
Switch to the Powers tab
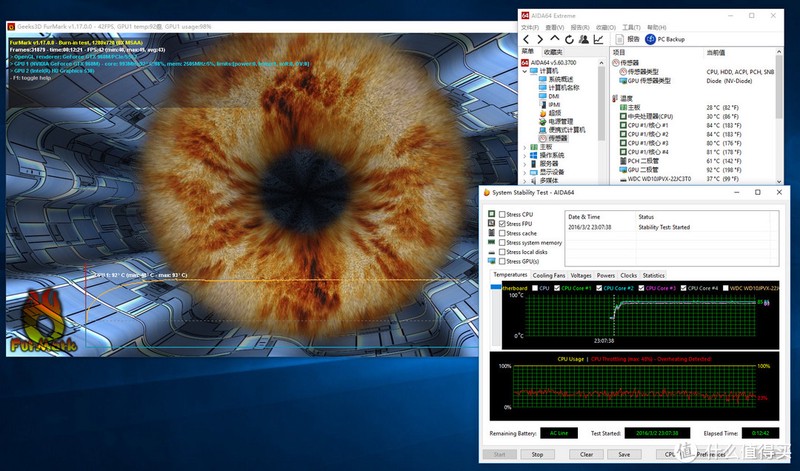tap(606, 275)
